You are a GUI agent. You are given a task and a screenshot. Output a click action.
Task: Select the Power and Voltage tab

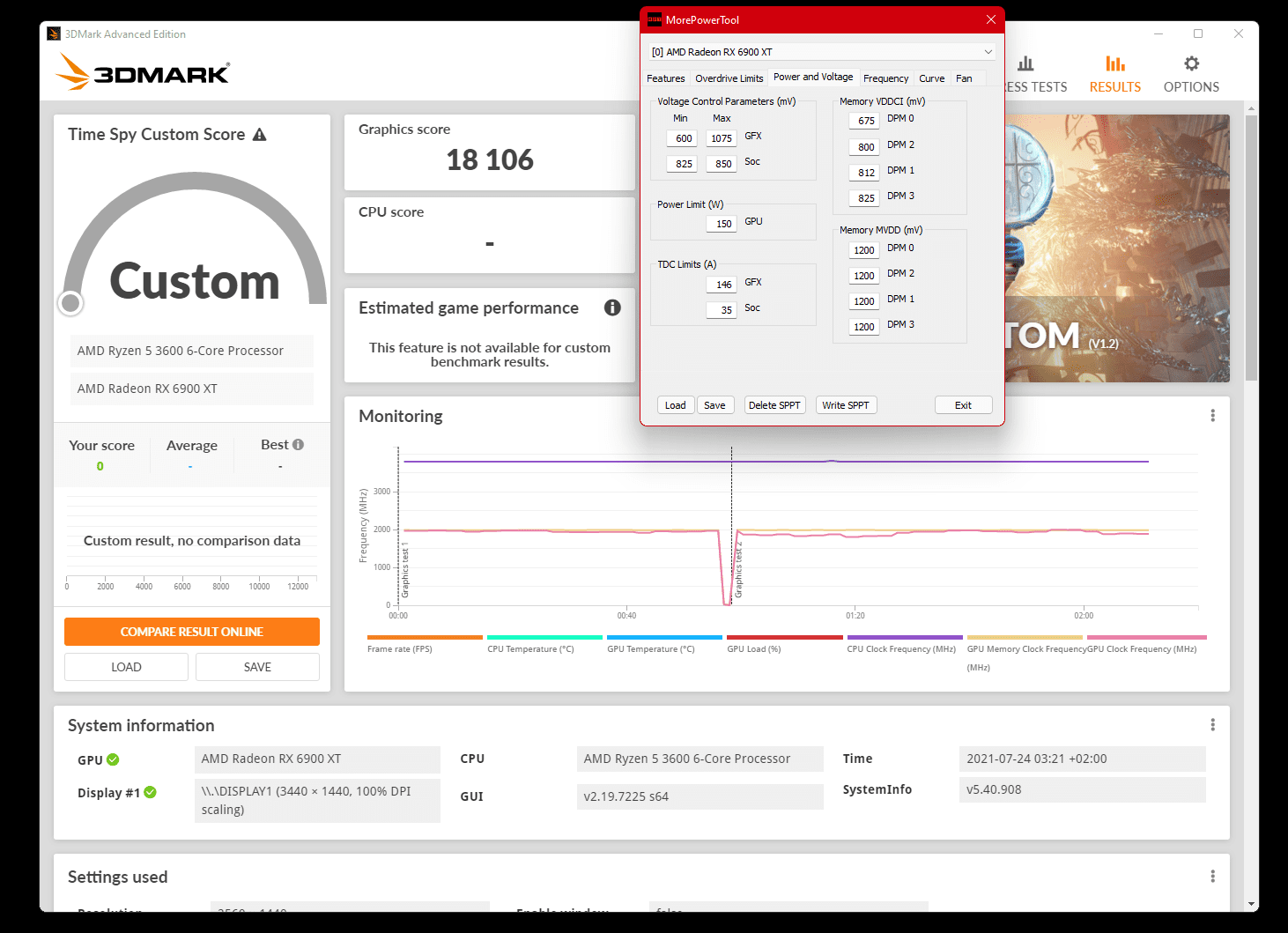click(813, 77)
